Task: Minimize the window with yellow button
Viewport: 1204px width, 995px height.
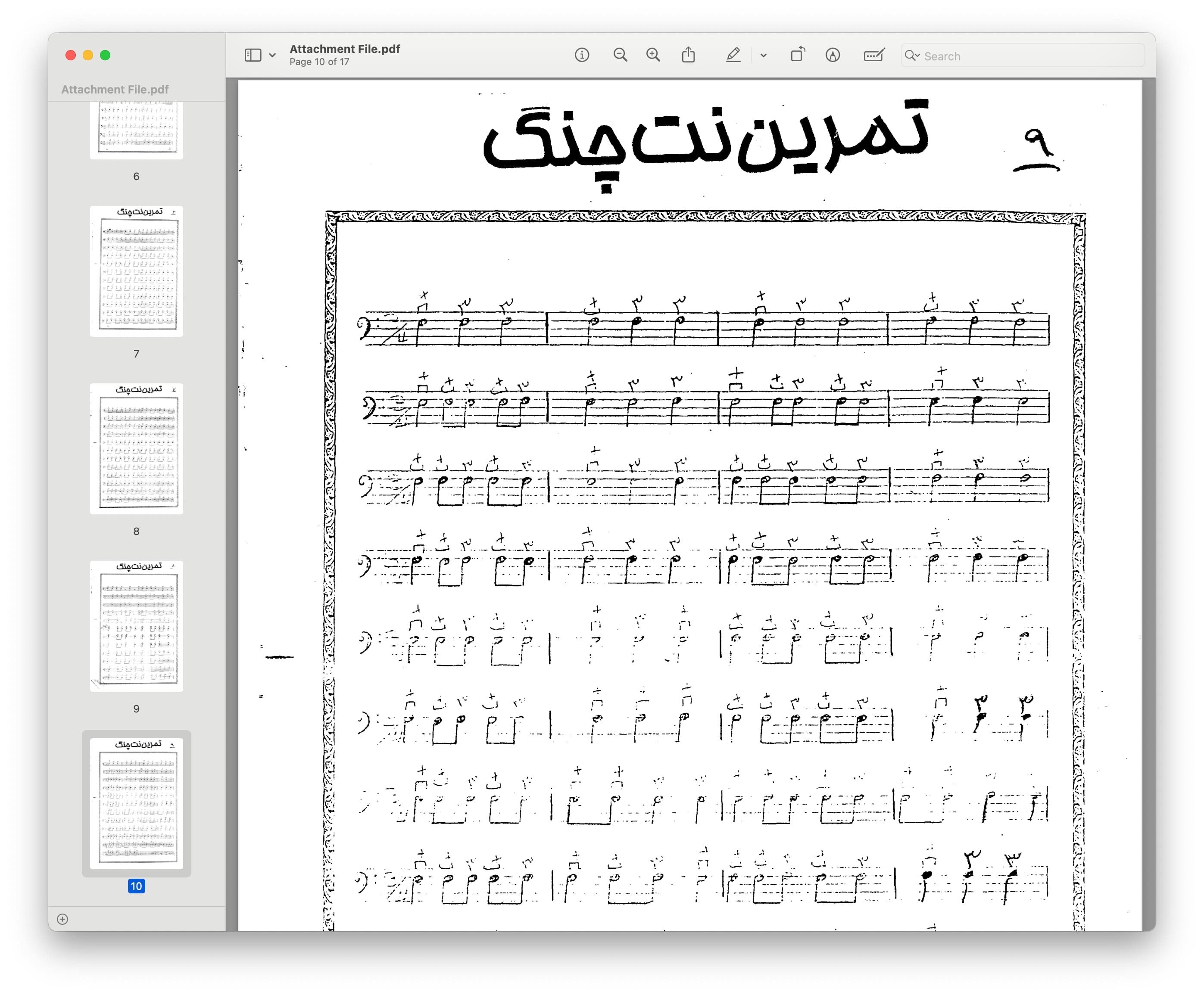Action: click(88, 55)
